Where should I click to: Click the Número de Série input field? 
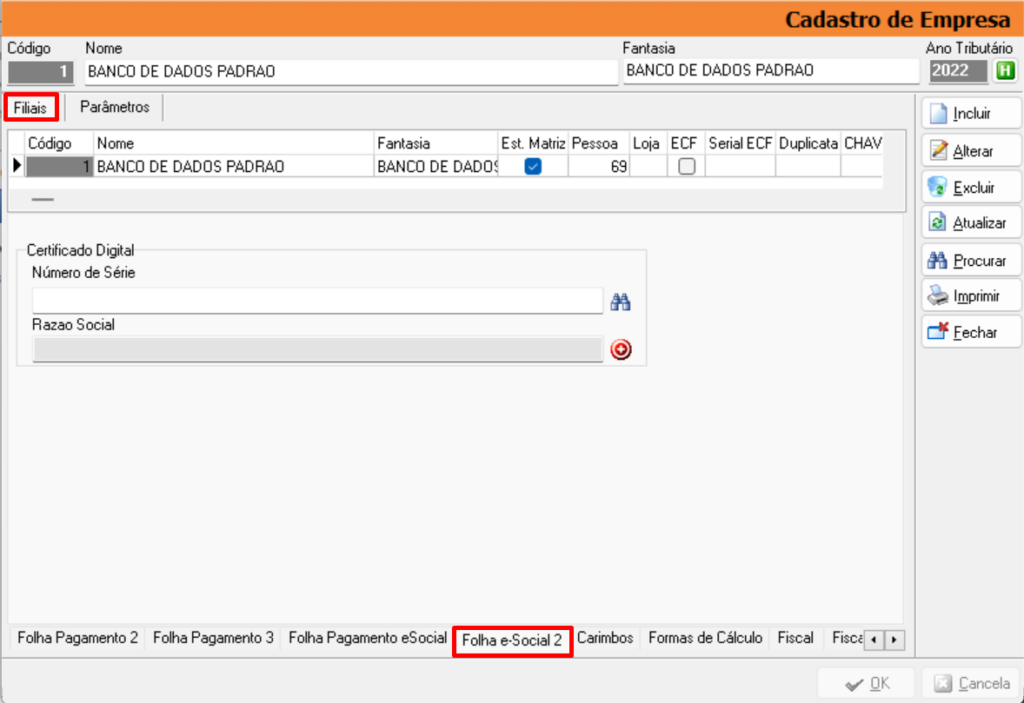click(317, 301)
